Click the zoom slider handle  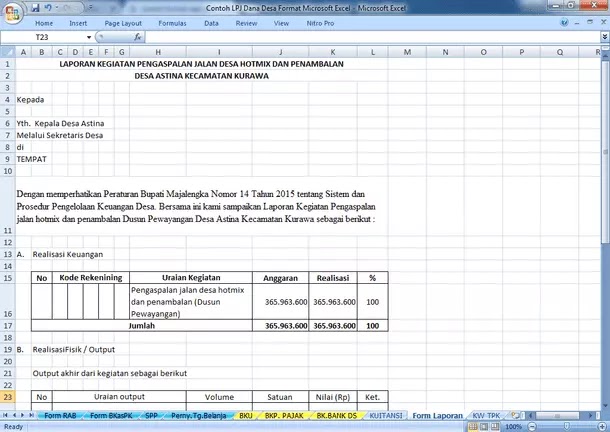pos(566,427)
